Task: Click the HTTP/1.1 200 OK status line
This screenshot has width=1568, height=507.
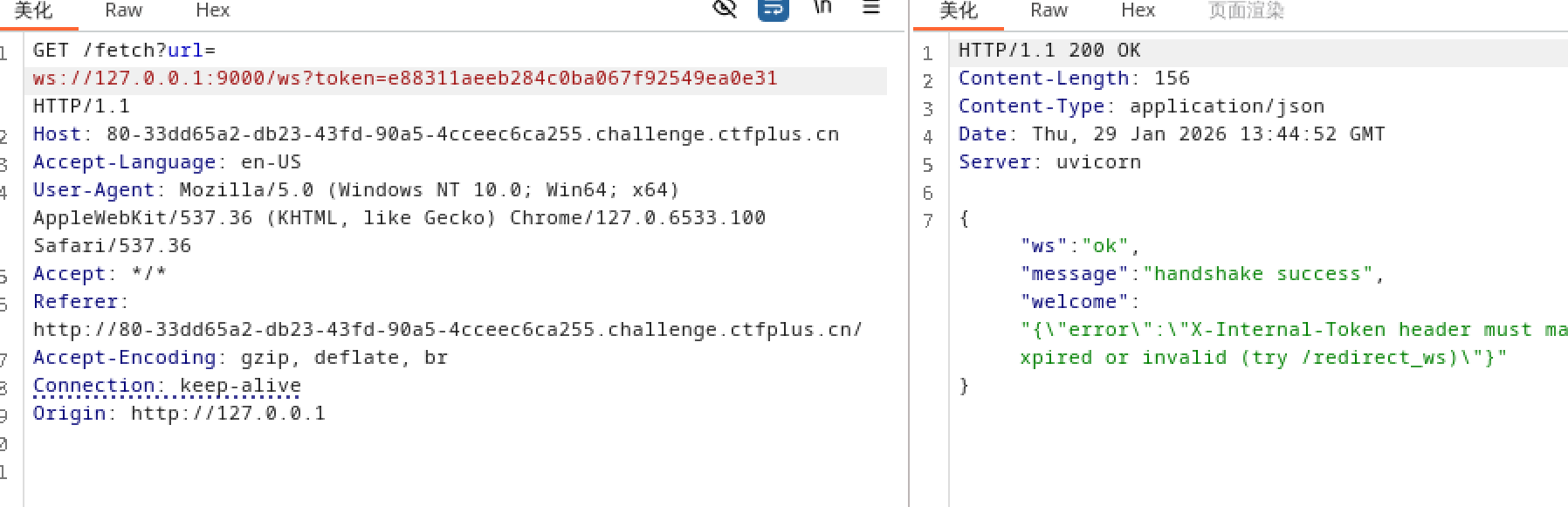Action: (1049, 51)
